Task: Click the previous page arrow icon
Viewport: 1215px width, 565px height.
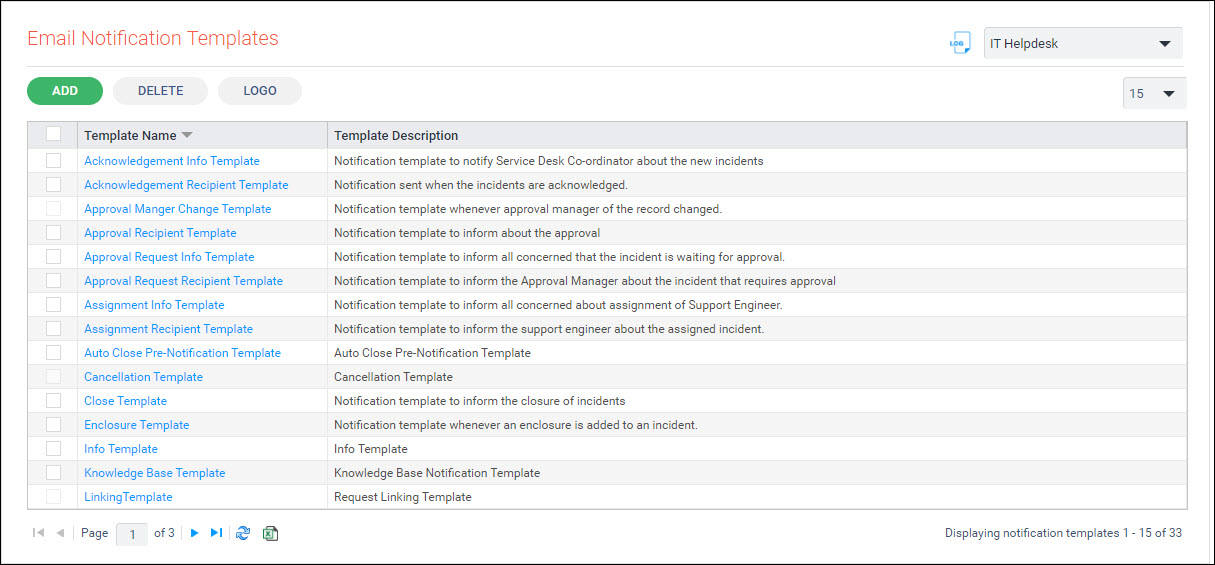Action: click(60, 533)
